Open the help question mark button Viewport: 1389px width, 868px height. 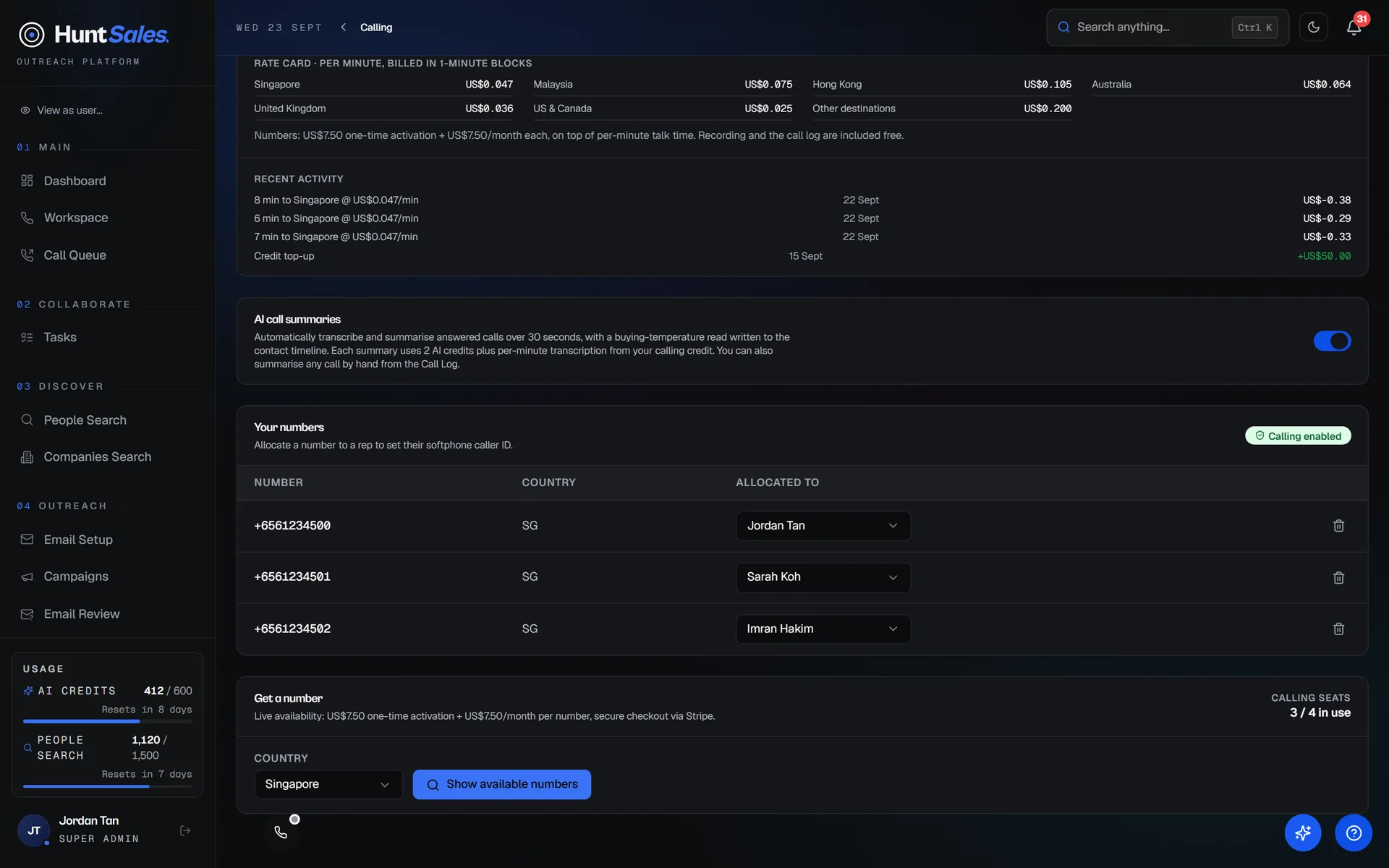[x=1354, y=833]
